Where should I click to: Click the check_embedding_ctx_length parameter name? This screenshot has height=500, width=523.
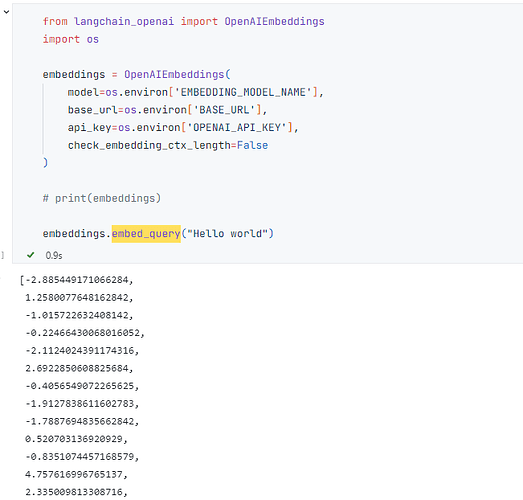(149, 145)
